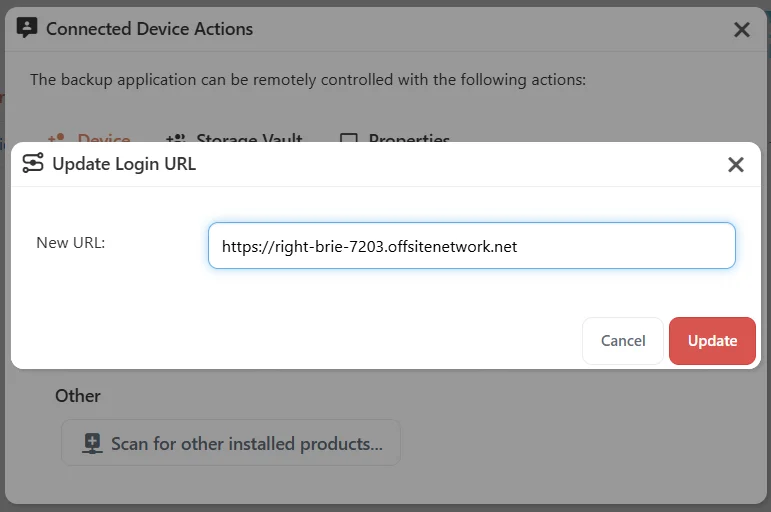Image resolution: width=771 pixels, height=512 pixels.
Task: Select the Properties tab label
Action: coord(409,138)
